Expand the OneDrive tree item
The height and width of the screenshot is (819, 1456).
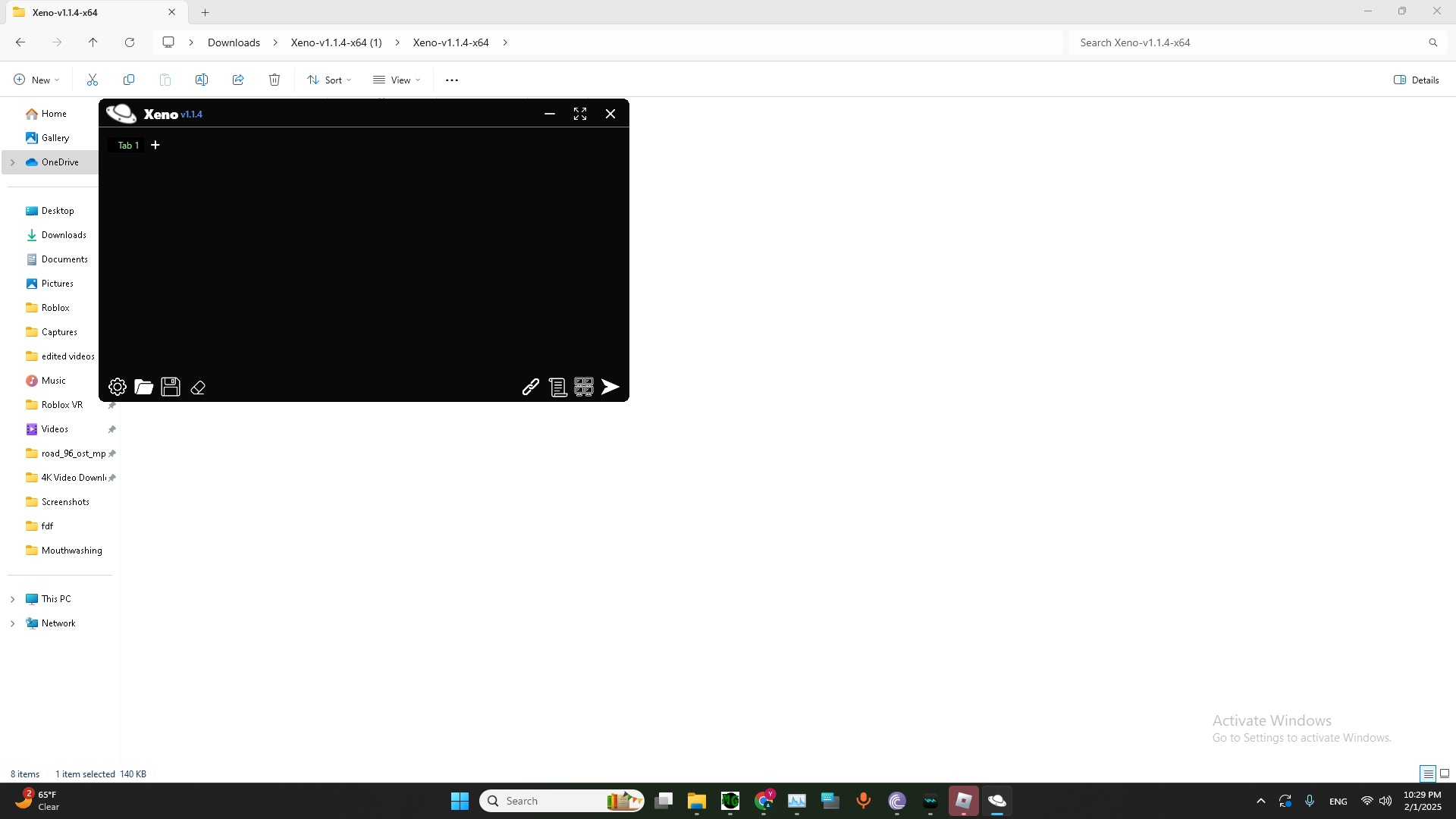coord(13,162)
